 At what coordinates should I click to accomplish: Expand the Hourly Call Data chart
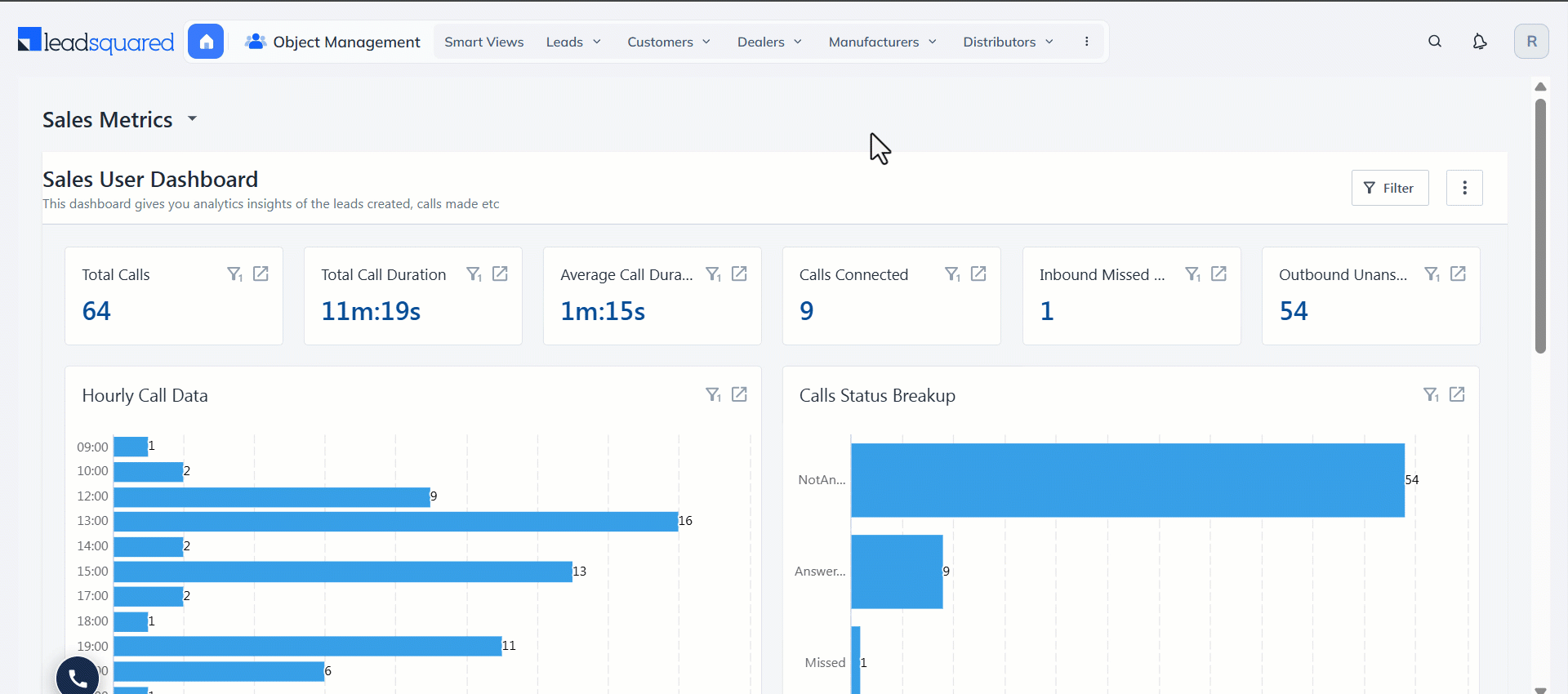pyautogui.click(x=739, y=395)
